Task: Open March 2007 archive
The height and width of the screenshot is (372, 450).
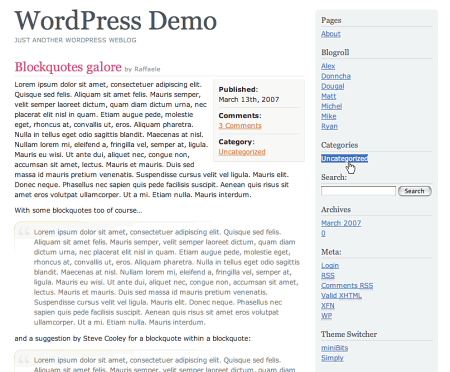Action: 341,223
